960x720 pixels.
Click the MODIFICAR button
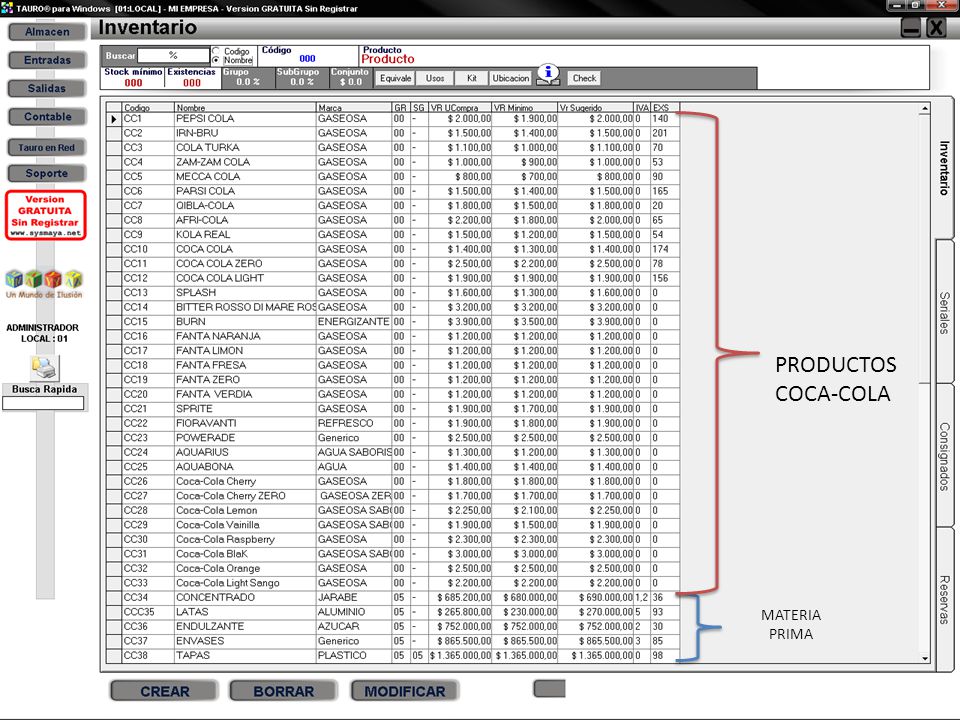[x=405, y=691]
